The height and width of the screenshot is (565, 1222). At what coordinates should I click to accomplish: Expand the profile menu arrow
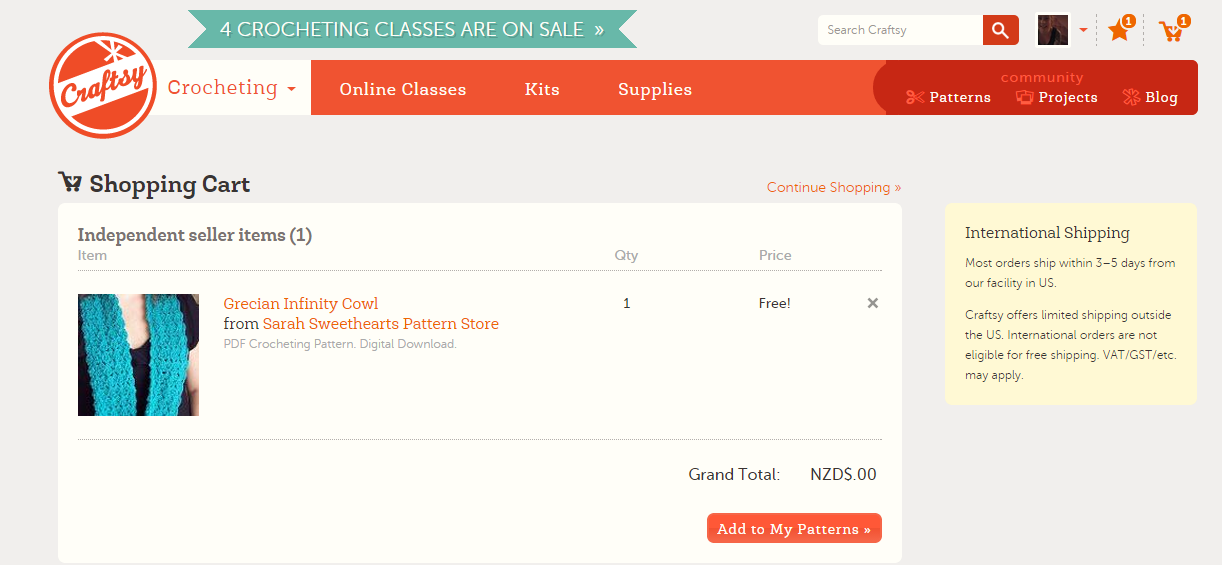[1083, 30]
